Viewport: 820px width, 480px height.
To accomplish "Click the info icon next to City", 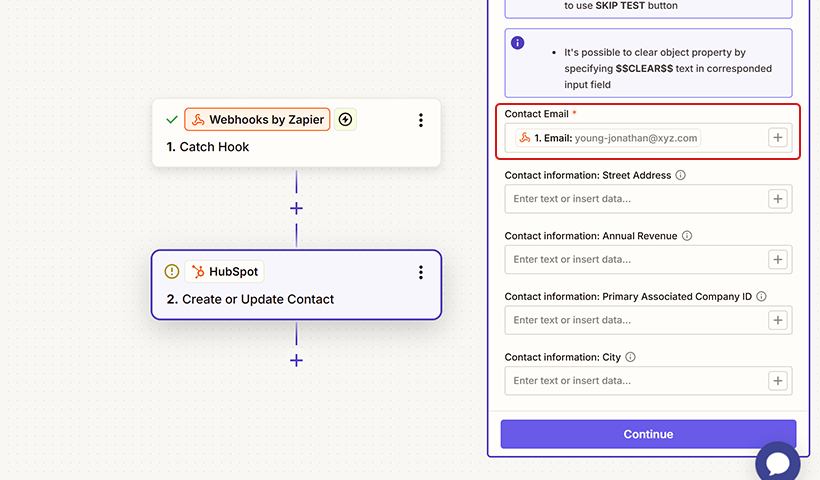I will point(631,357).
